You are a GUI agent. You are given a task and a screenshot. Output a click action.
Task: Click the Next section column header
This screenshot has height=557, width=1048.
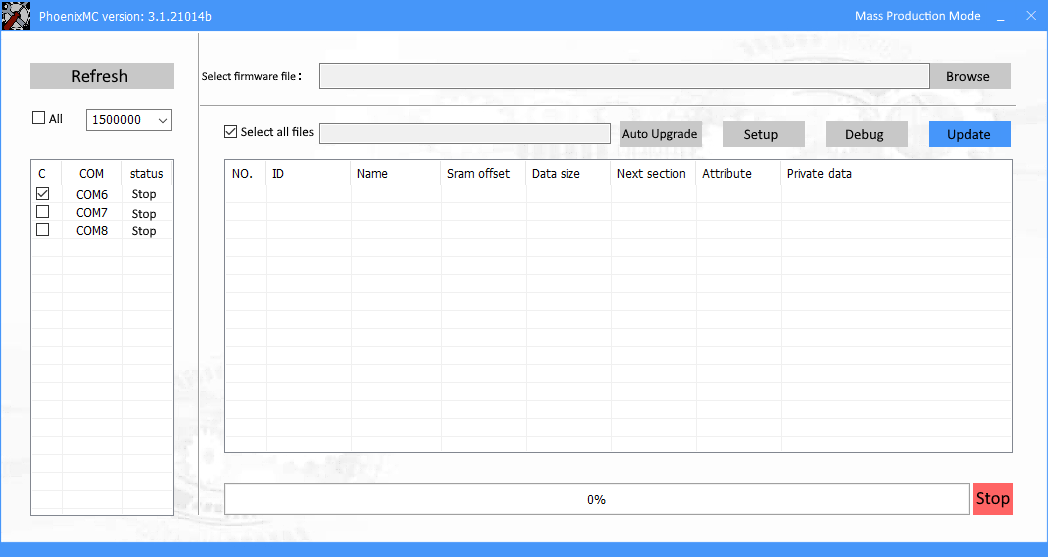pyautogui.click(x=652, y=174)
